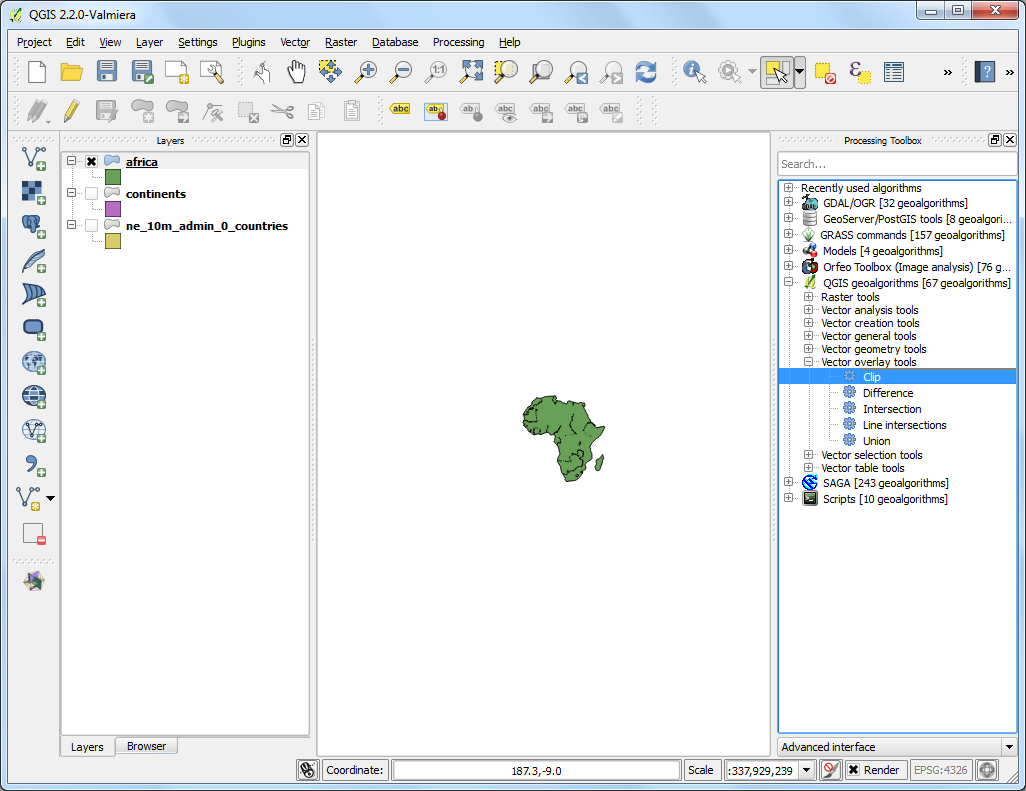Switch to the Browser tab

(147, 746)
